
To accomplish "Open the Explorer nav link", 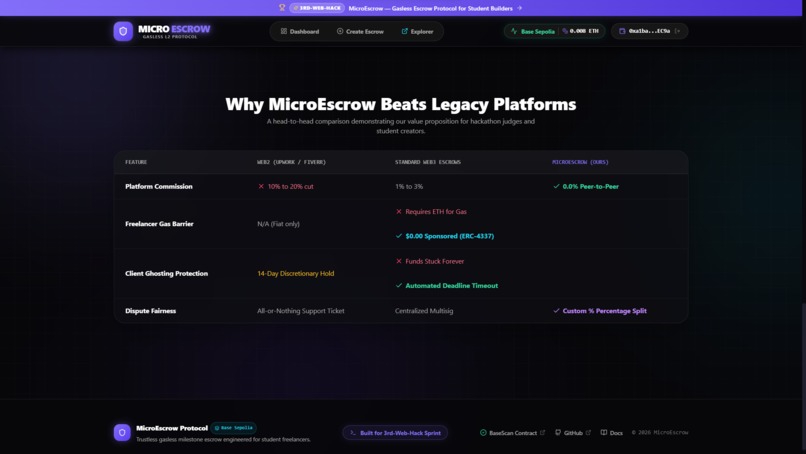I will click(417, 31).
